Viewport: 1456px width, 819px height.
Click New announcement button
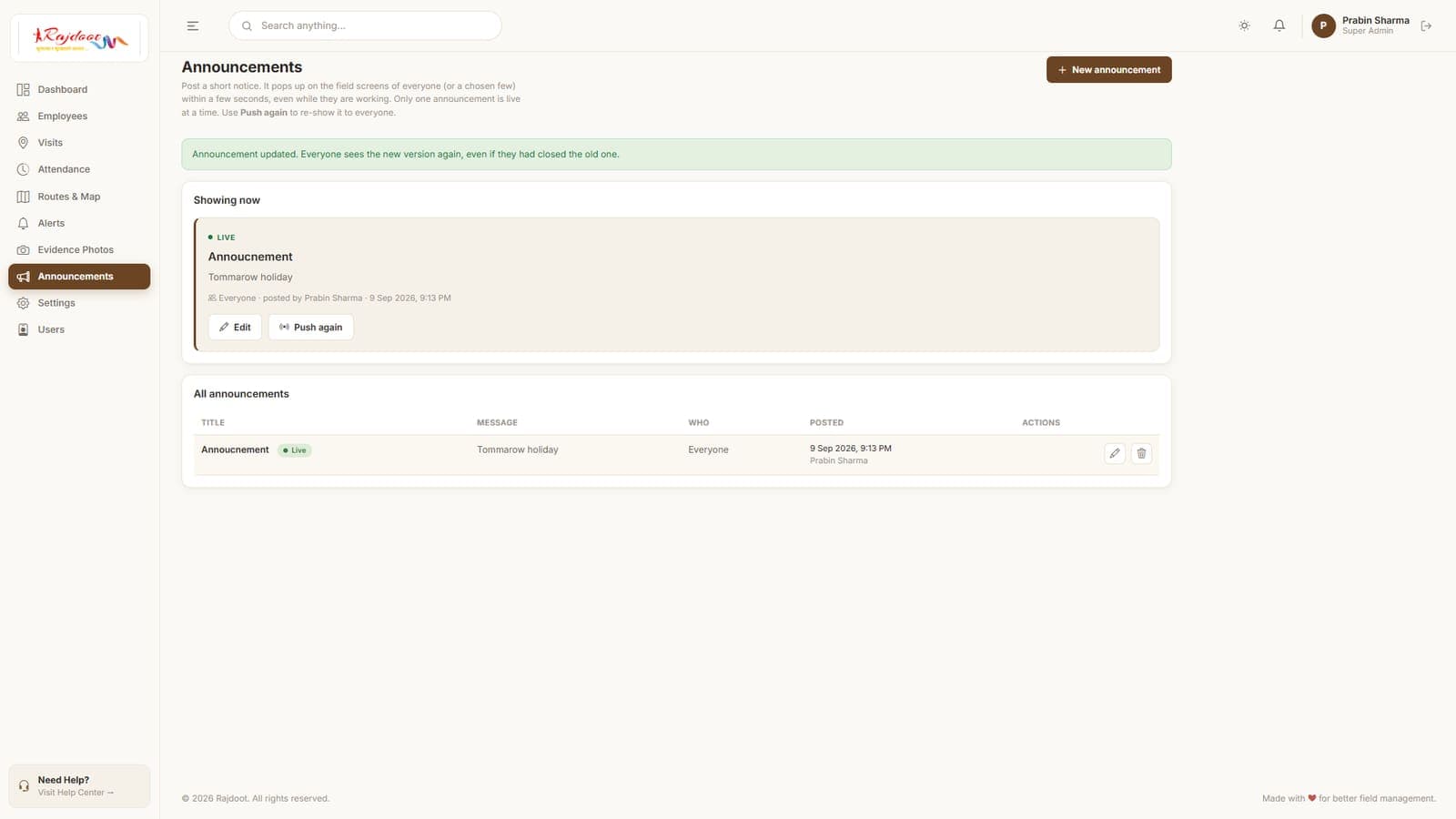pos(1108,69)
